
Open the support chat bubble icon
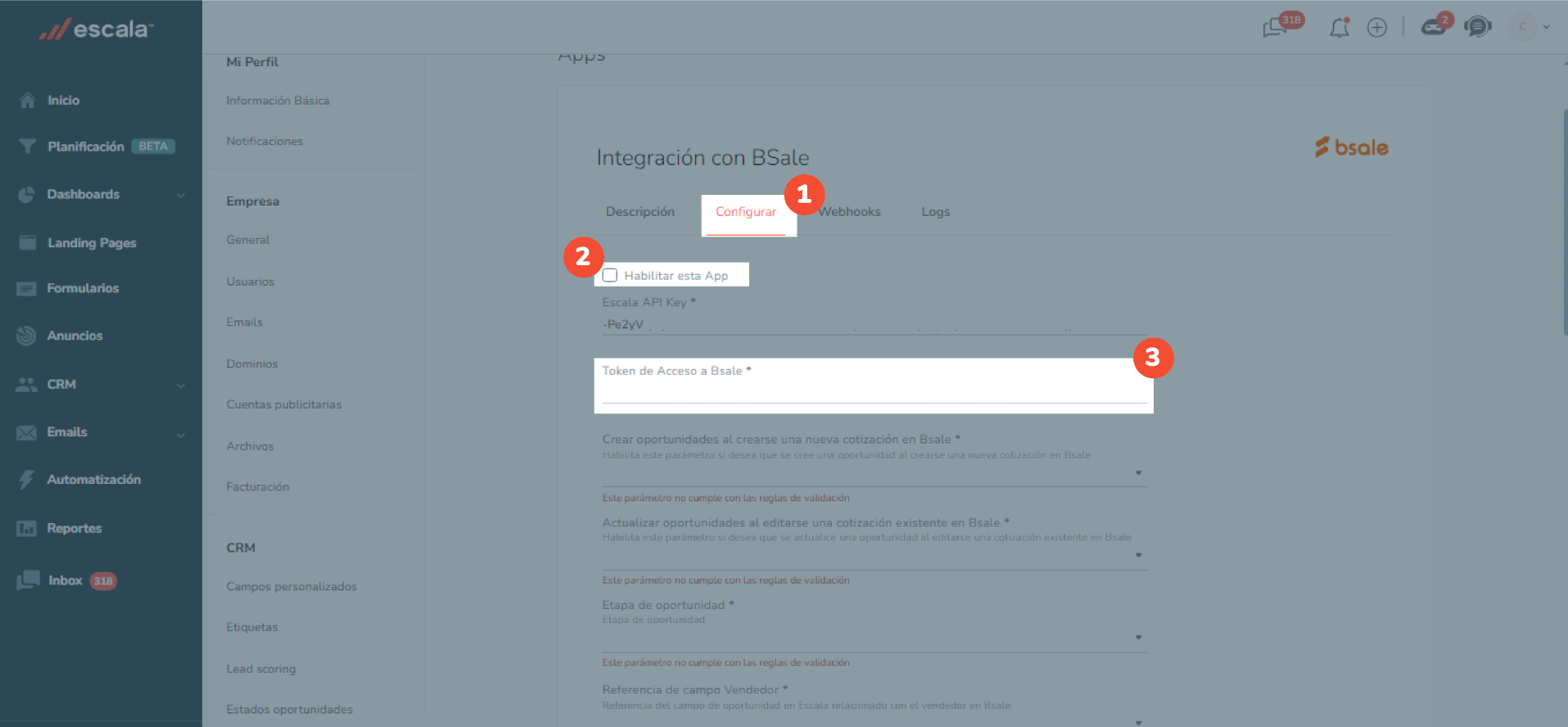tap(1478, 27)
